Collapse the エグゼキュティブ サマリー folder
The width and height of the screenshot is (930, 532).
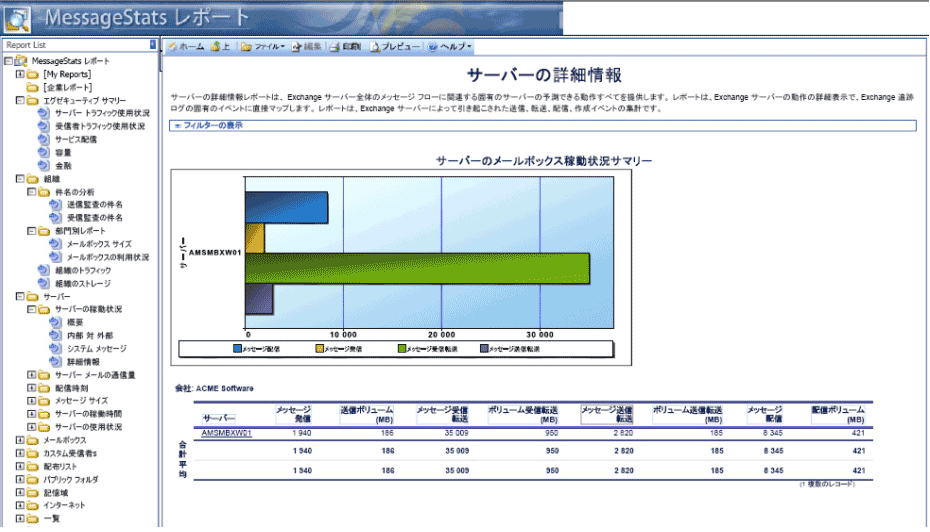(x=20, y=100)
